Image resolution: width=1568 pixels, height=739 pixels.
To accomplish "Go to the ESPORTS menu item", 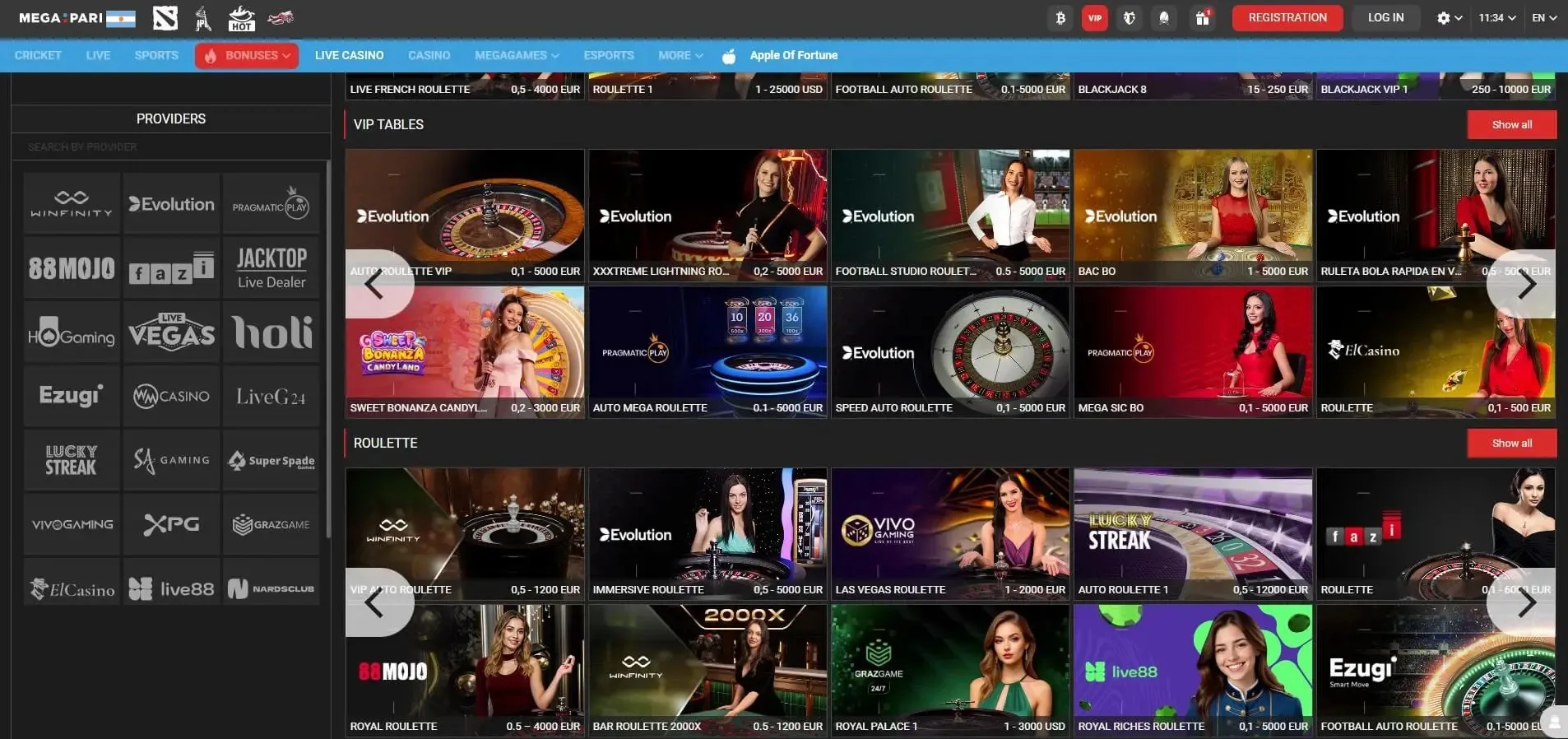I will click(608, 55).
